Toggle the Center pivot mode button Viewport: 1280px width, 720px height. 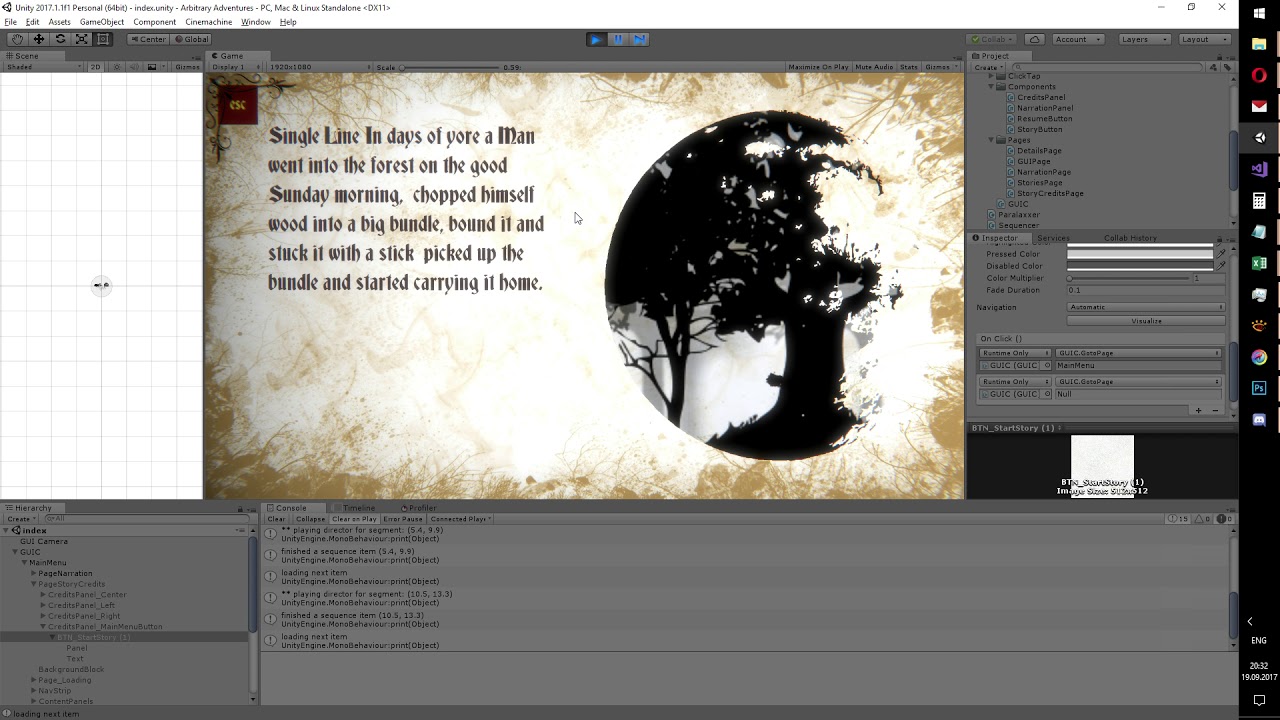click(x=148, y=39)
